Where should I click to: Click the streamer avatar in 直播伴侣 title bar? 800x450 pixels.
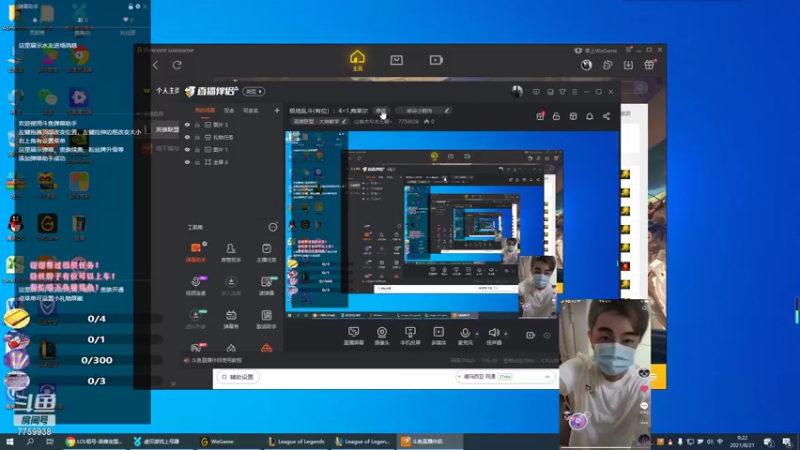pyautogui.click(x=517, y=91)
